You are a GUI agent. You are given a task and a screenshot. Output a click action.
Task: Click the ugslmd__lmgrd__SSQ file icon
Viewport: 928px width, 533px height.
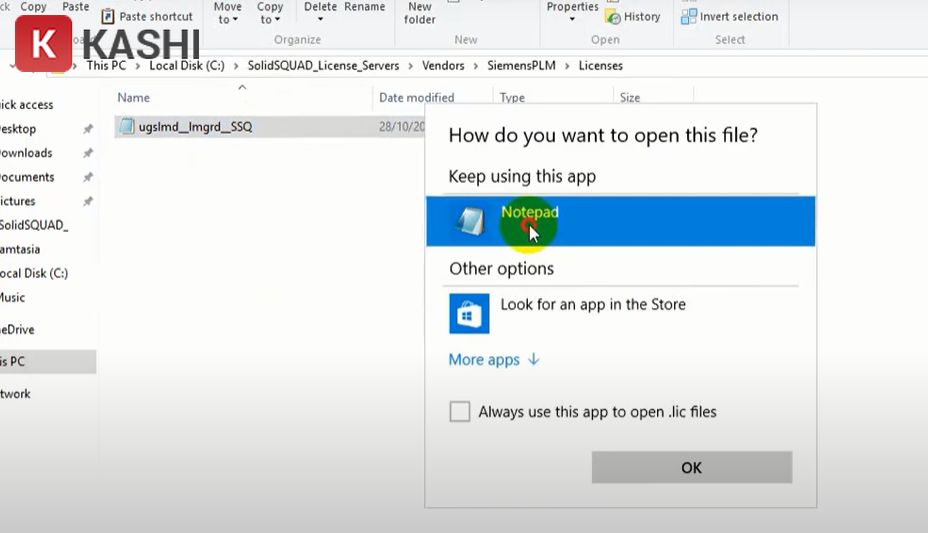click(x=127, y=126)
